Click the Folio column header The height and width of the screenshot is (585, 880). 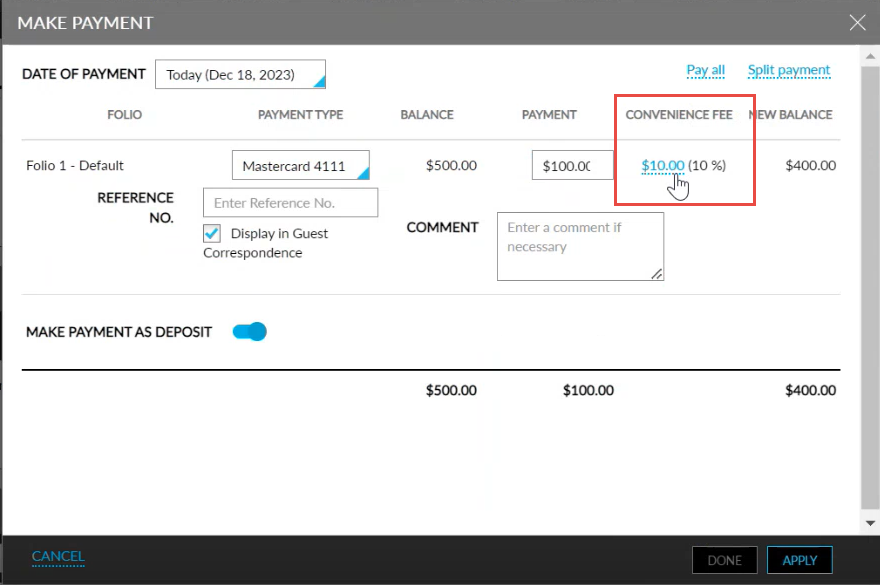pos(125,115)
